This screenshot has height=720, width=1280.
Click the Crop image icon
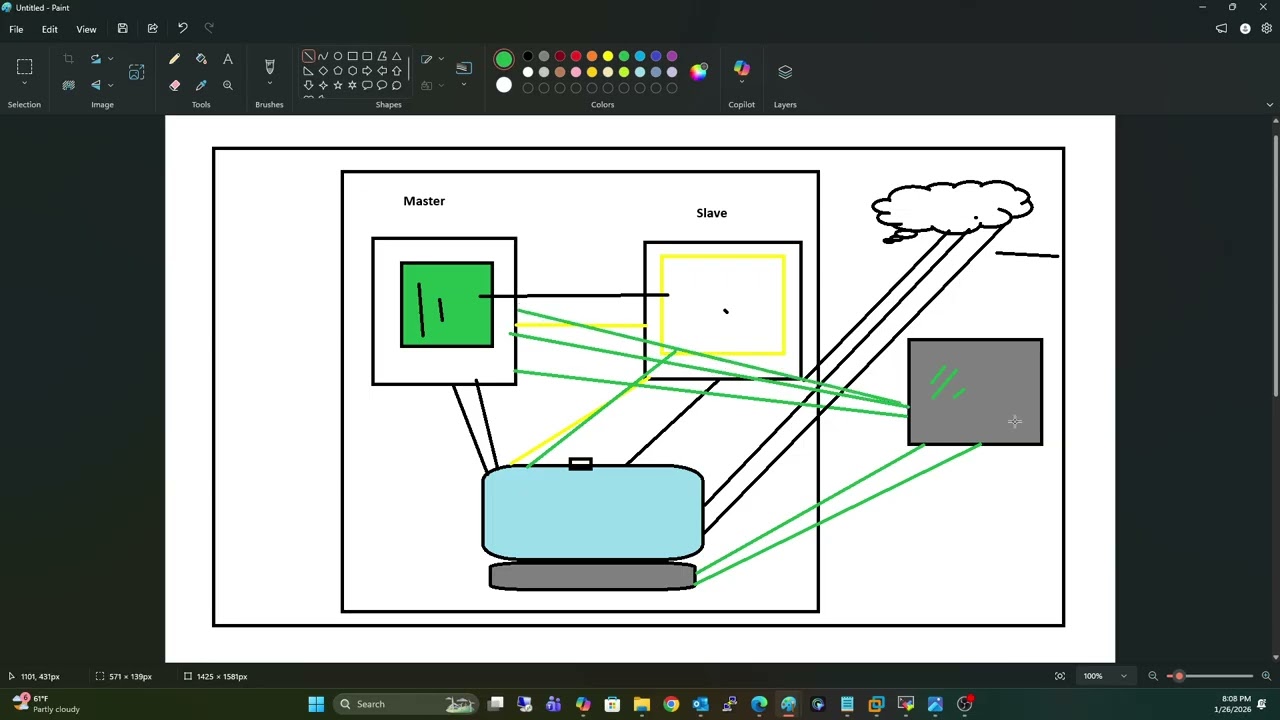point(68,60)
